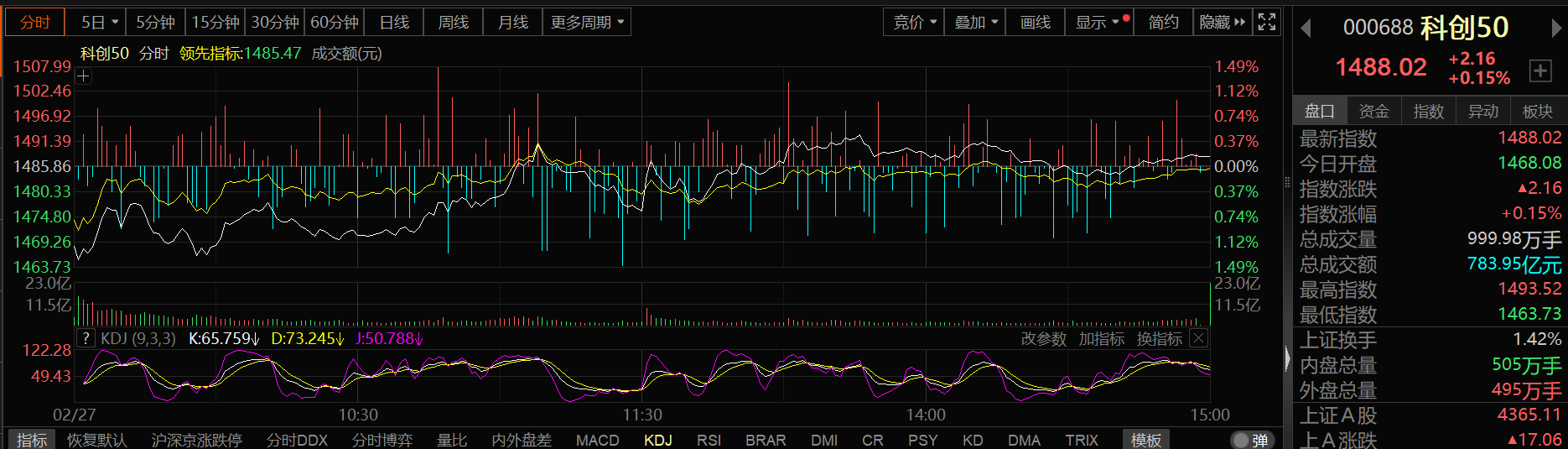Viewport: 1568px width, 449px height.
Task: Click the KDJ help question mark icon
Action: [86, 338]
